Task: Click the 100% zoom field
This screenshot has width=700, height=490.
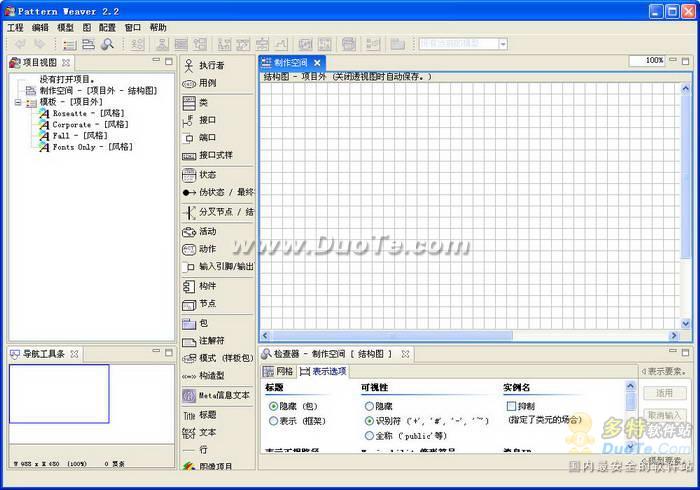Action: pos(647,61)
